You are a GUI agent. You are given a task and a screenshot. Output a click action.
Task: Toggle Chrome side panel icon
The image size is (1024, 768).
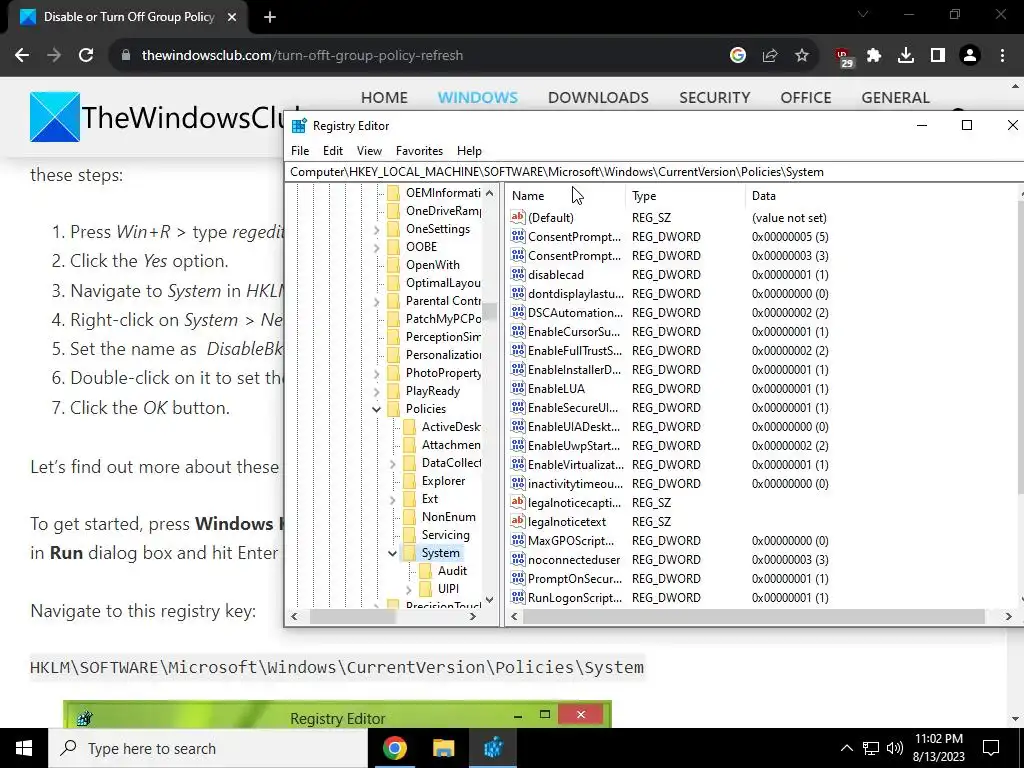[938, 56]
